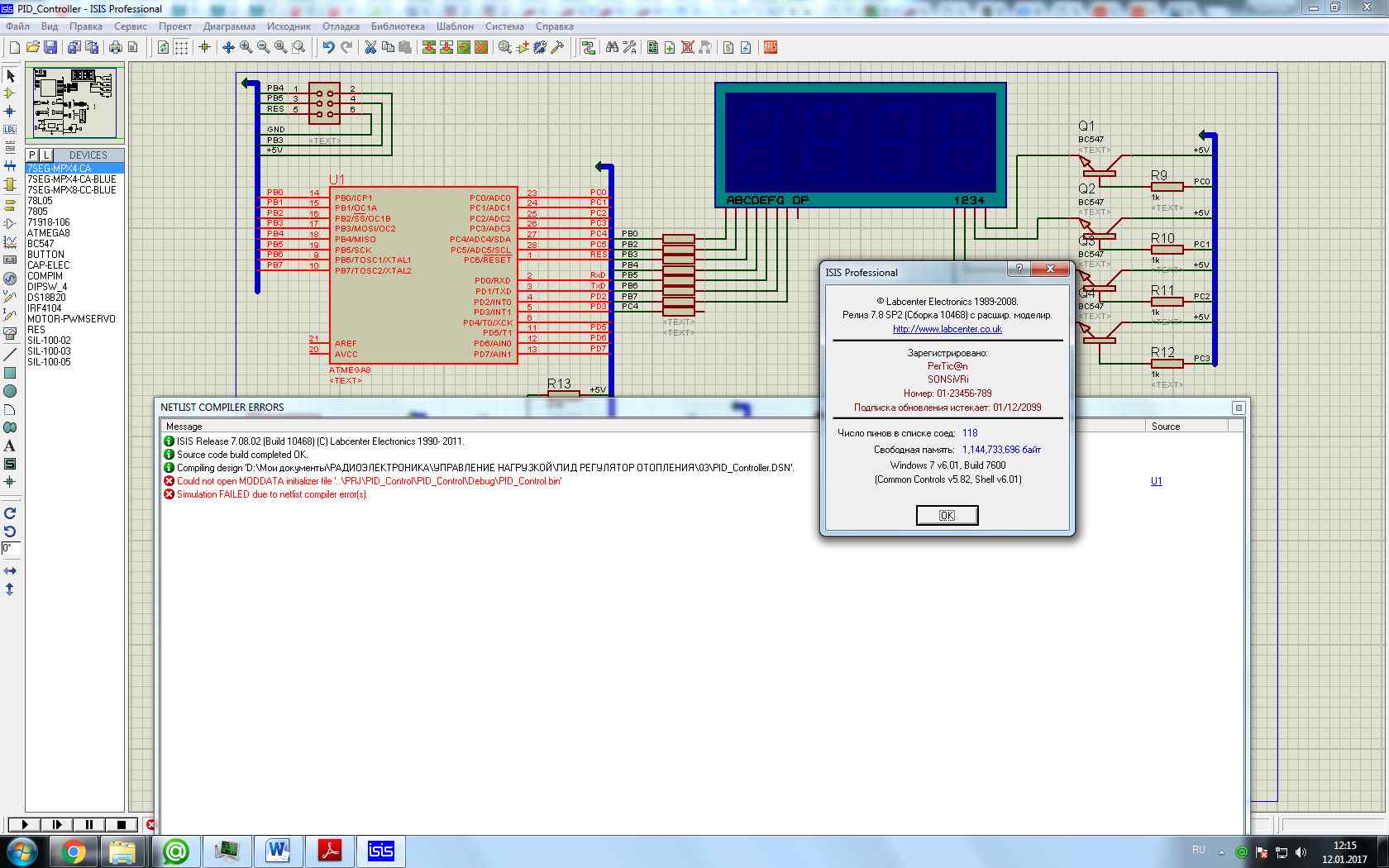Click the rotate clockwise icon
Viewport: 1389px width, 868px height.
pos(10,513)
